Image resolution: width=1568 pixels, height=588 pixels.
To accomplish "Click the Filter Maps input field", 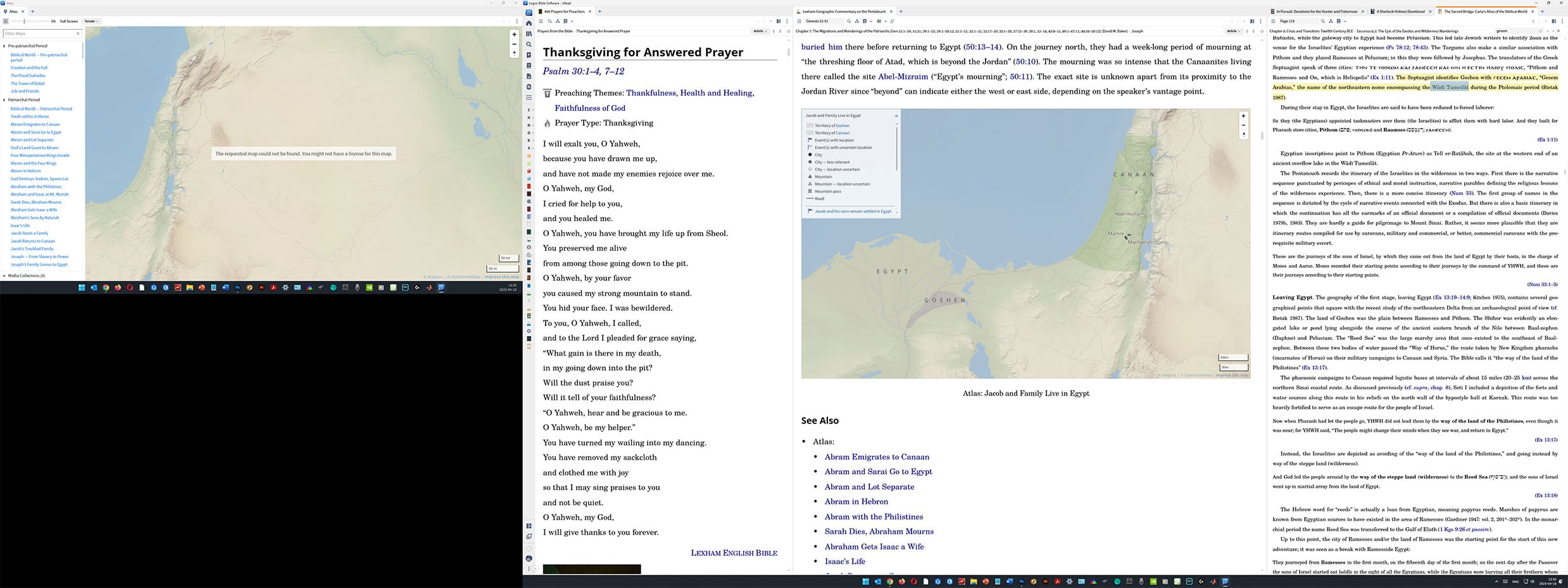I will [x=39, y=34].
